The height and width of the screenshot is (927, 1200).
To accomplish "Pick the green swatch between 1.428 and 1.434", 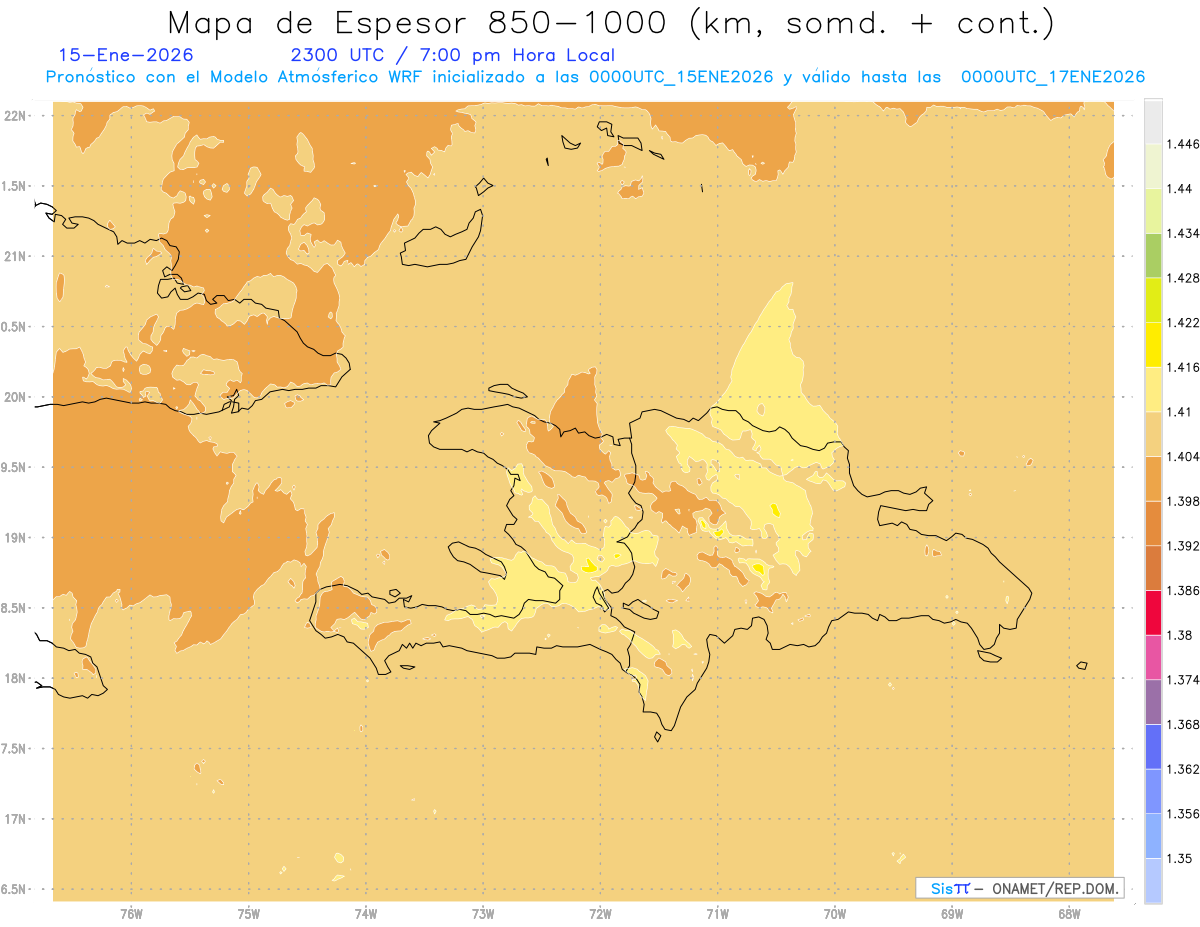I will (1153, 255).
